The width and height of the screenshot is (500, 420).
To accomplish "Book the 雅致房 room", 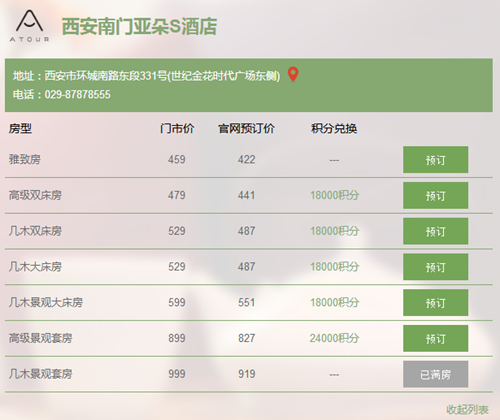I will click(x=435, y=160).
